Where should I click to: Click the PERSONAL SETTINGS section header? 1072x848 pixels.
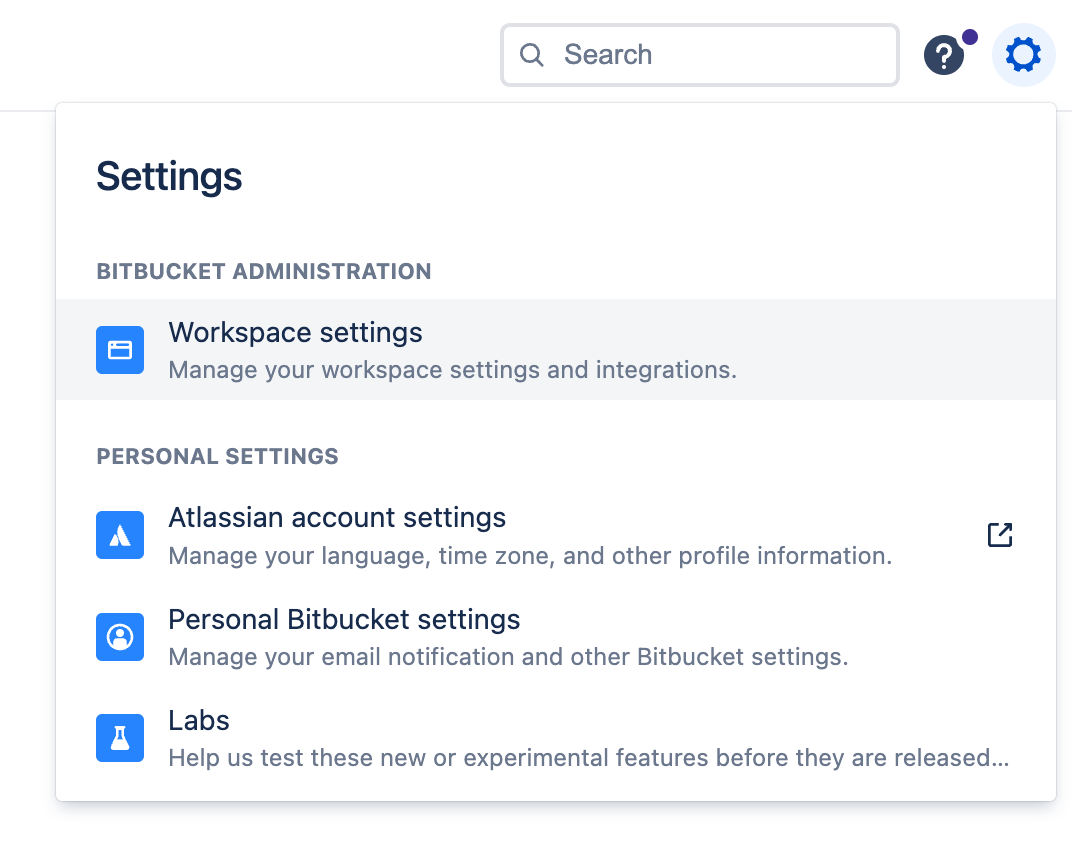click(217, 456)
